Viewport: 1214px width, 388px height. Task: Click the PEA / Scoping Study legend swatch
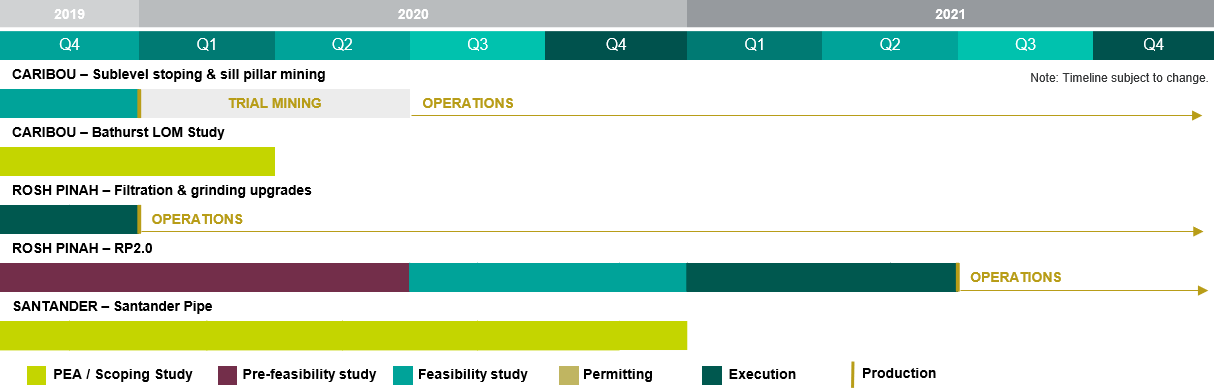[x=36, y=375]
